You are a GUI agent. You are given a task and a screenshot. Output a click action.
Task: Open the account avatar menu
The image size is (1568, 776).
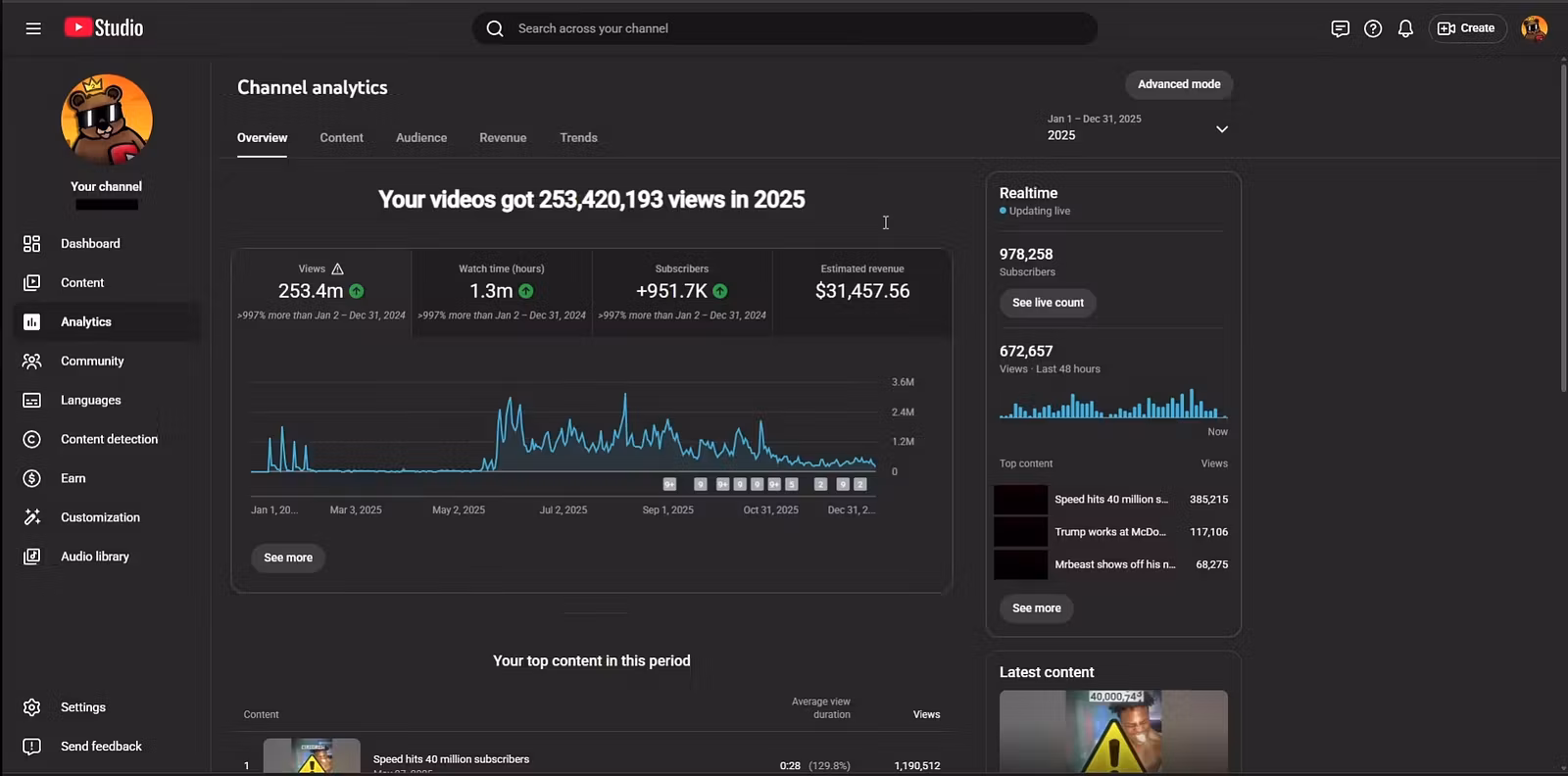point(1534,28)
